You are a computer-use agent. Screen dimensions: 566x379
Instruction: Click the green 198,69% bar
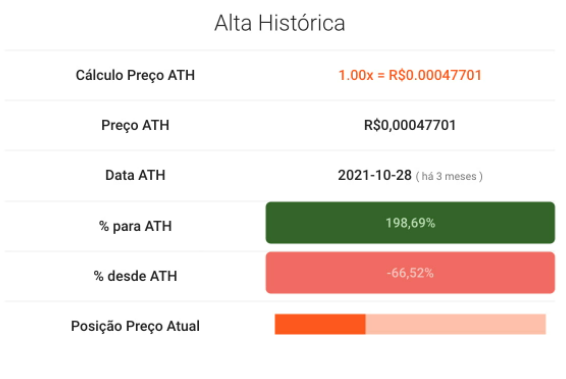[410, 223]
